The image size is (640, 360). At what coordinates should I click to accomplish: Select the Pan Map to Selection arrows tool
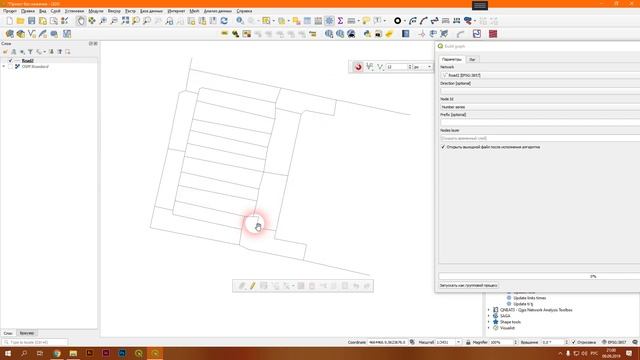point(92,21)
